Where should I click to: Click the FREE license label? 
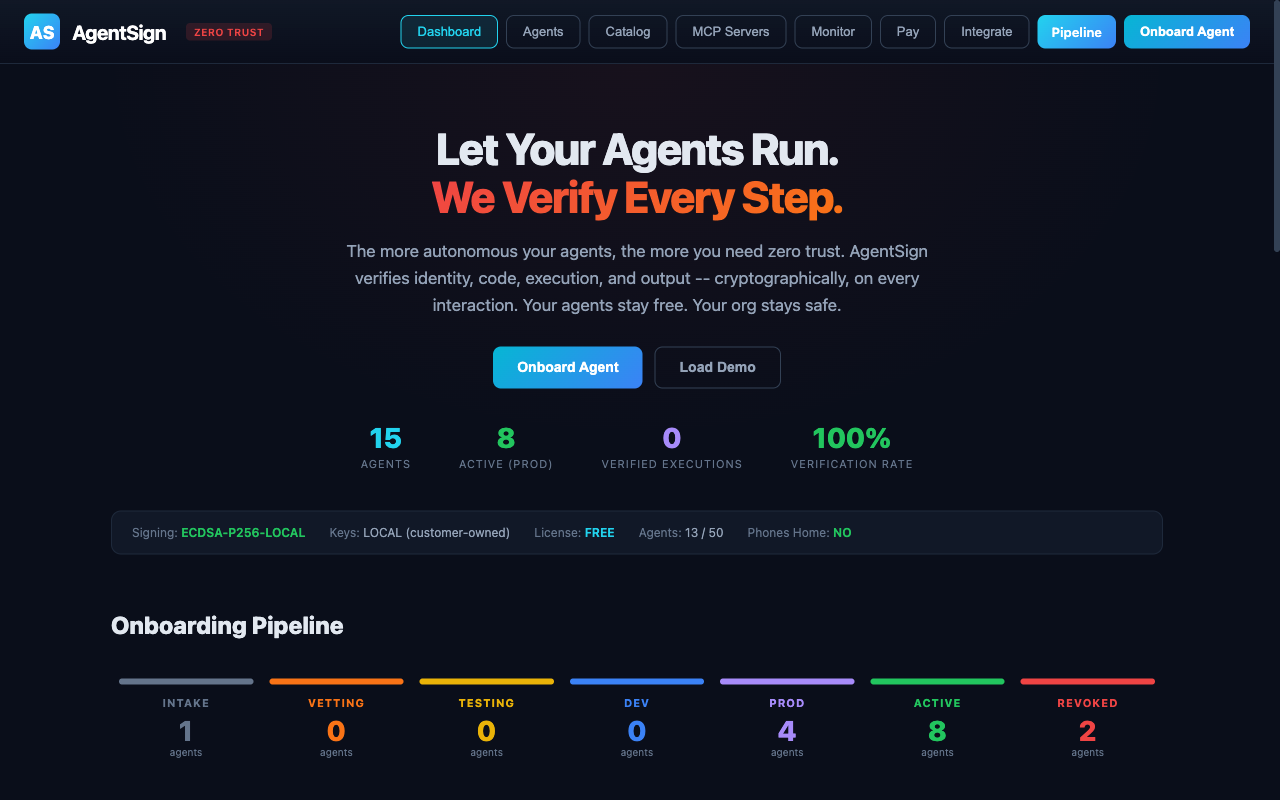click(599, 532)
